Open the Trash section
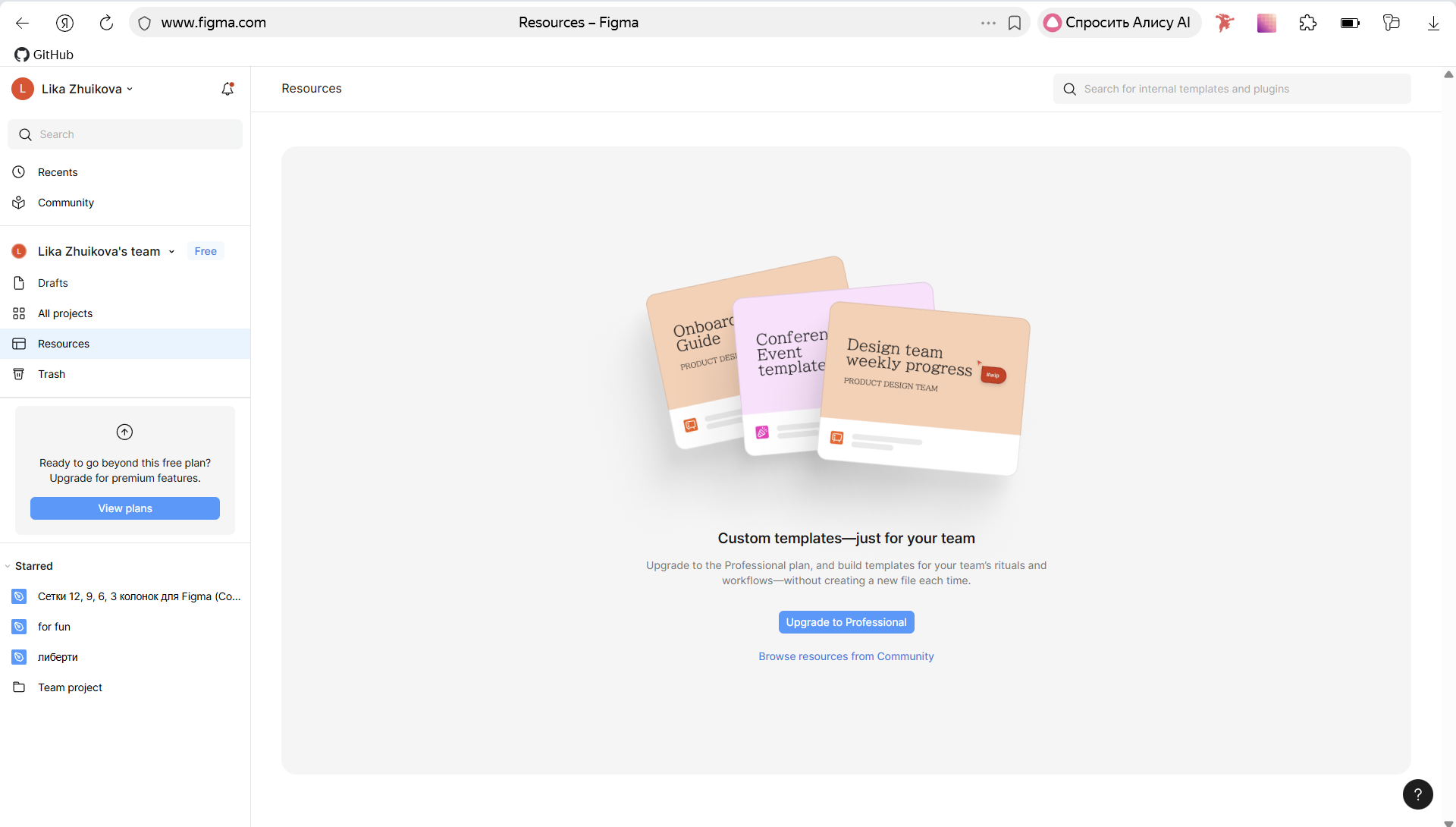Screen dimensions: 1456x827 (x=52, y=374)
